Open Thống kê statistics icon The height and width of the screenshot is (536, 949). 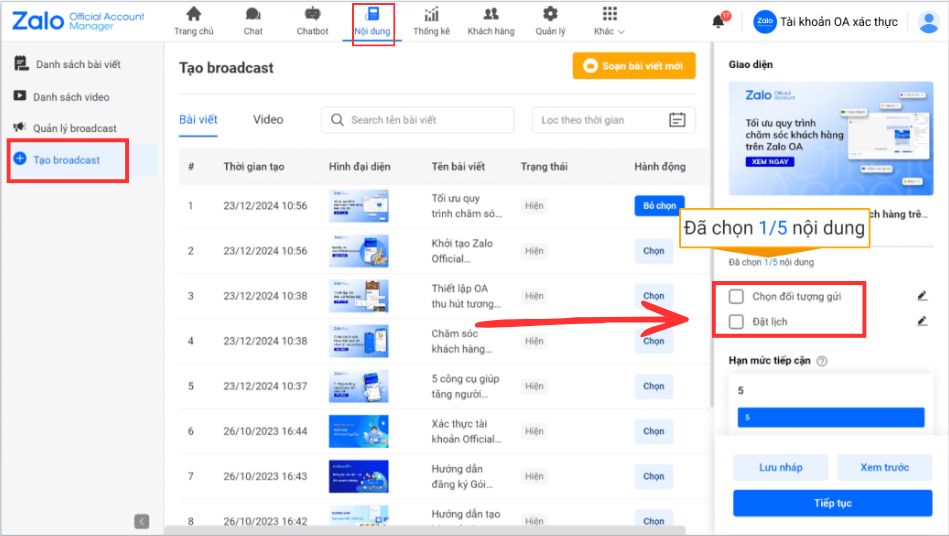[x=432, y=15]
